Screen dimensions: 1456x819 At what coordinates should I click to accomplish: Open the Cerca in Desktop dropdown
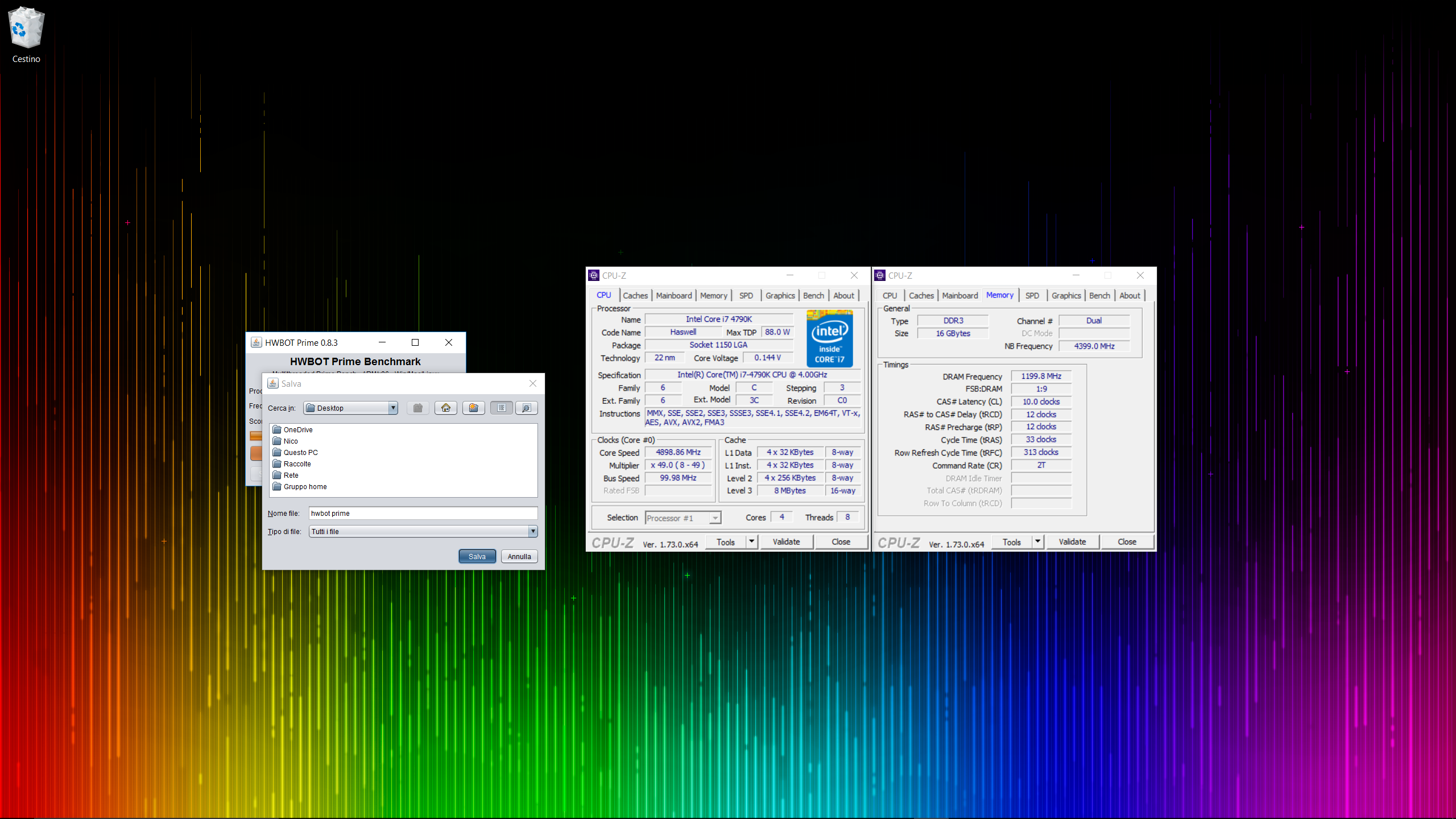pos(351,408)
